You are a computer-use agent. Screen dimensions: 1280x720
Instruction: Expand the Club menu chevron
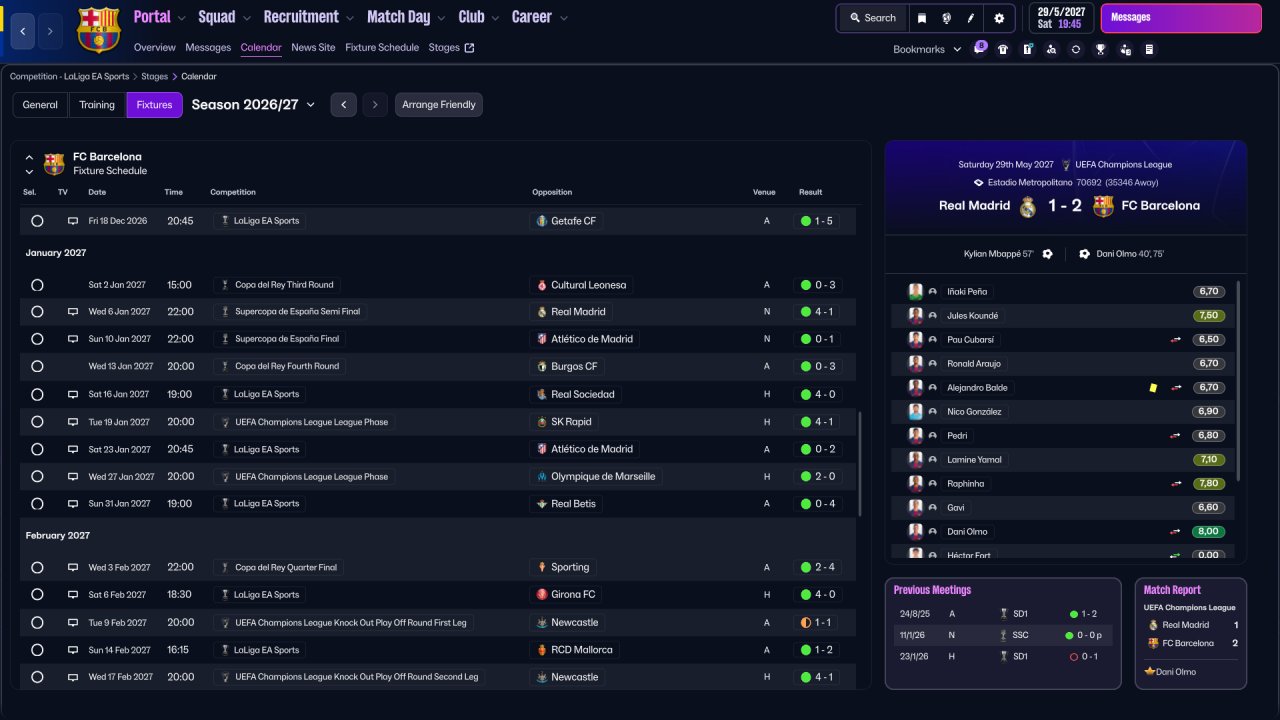coord(494,18)
